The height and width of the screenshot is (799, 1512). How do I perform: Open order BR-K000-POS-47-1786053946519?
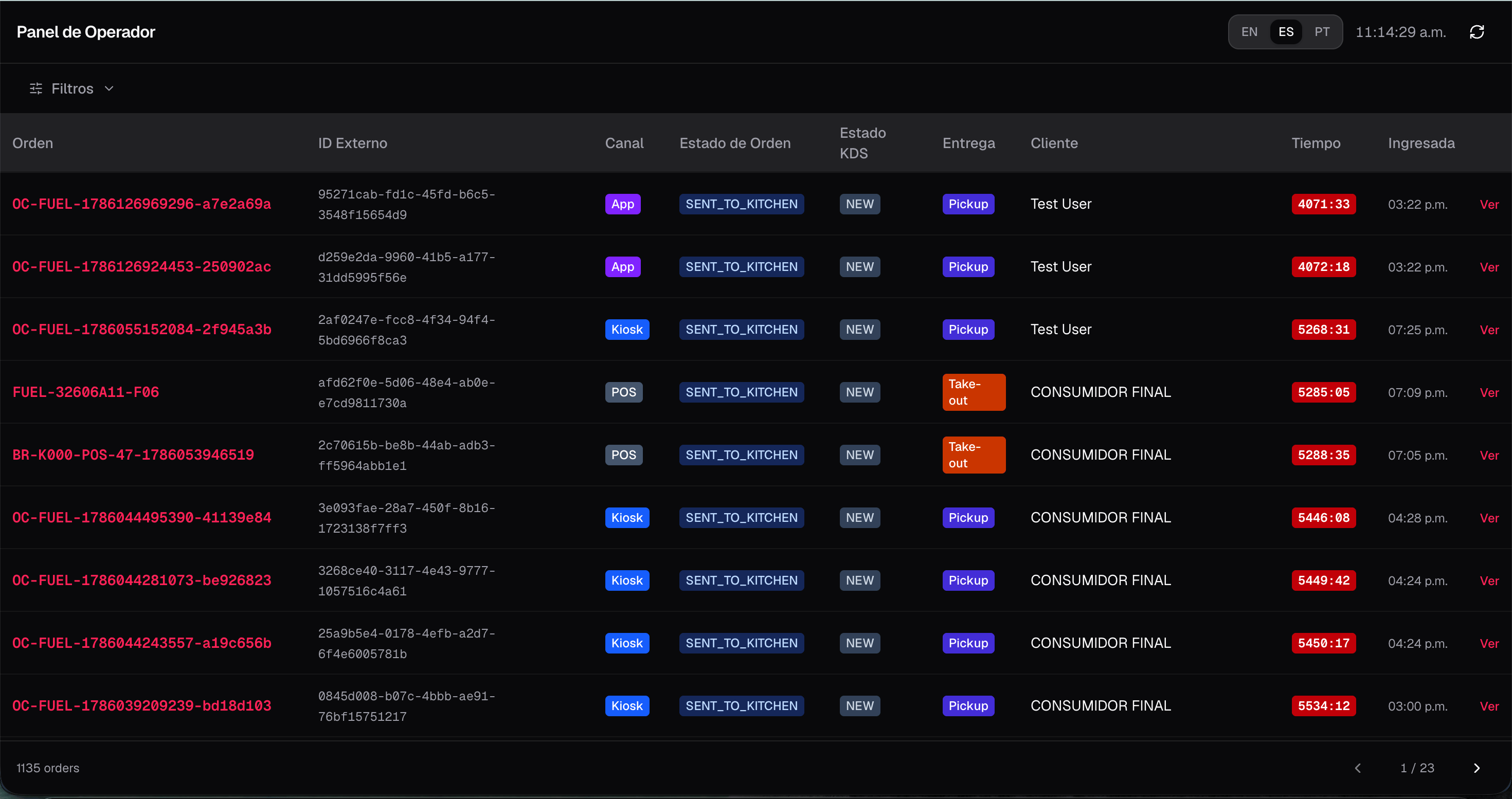coord(133,455)
